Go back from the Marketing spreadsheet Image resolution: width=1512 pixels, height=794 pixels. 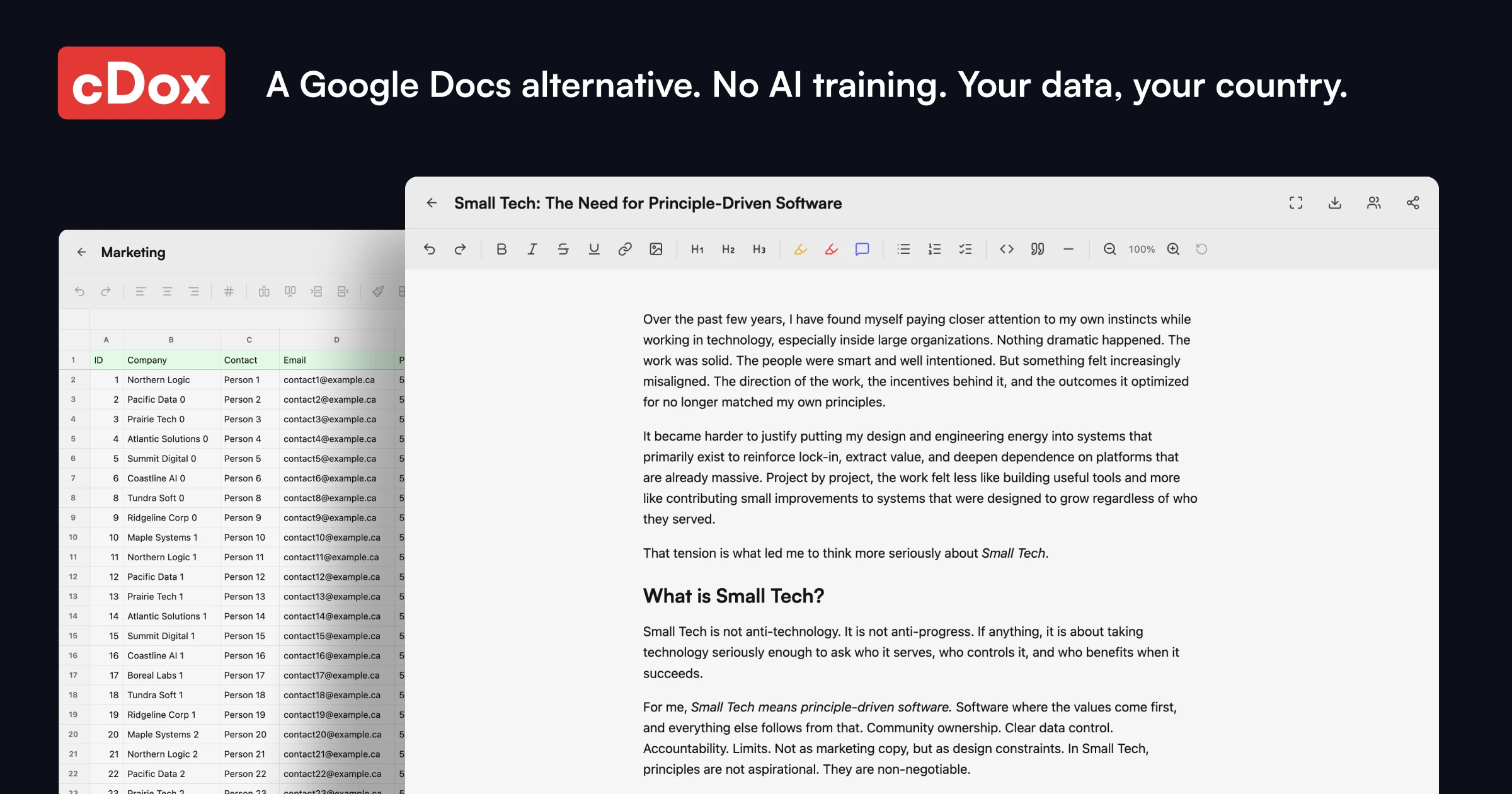click(x=81, y=253)
